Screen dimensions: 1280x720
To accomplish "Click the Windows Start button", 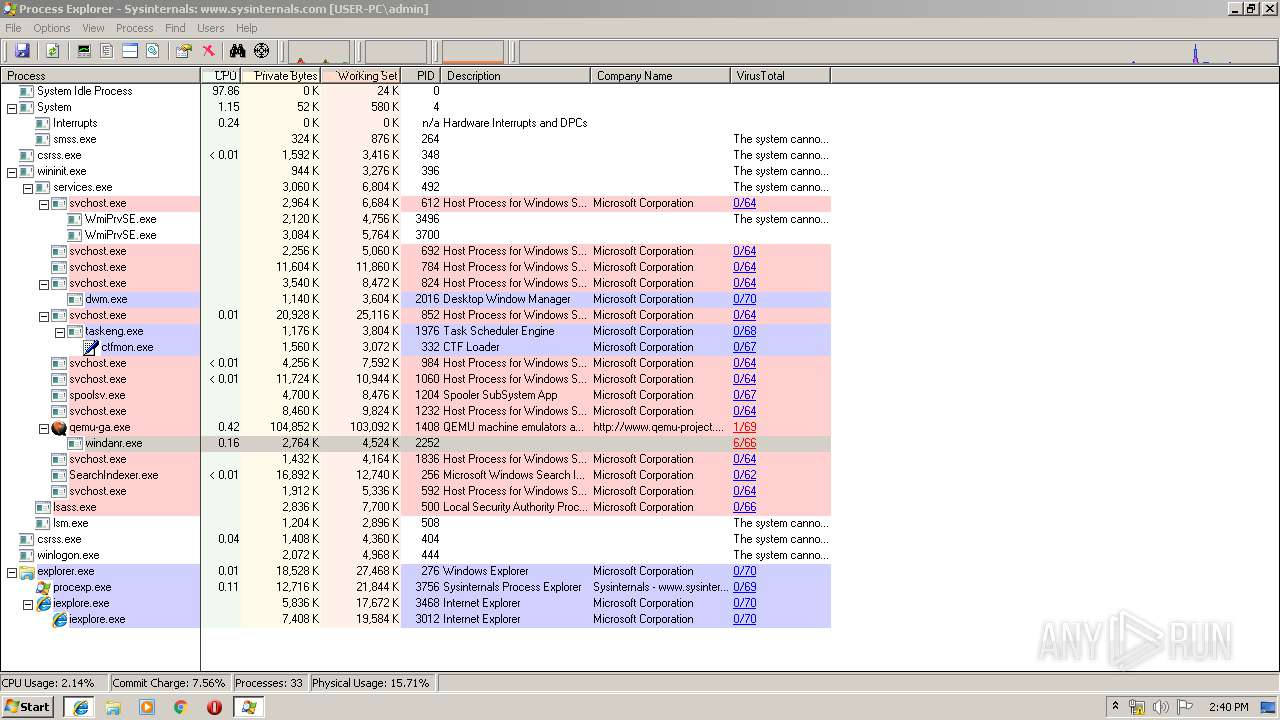I will click(x=27, y=707).
